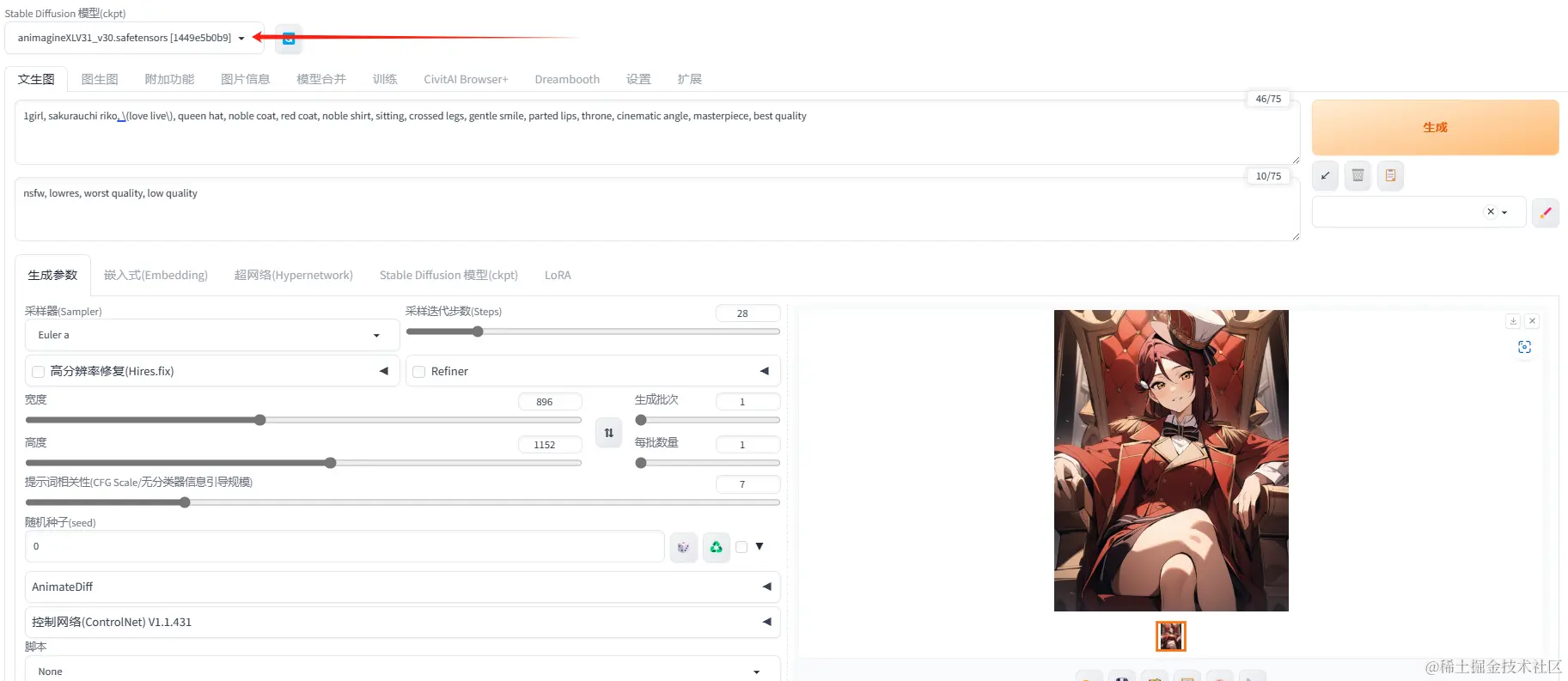Click the read generation parameters arrow icon
Viewport: 1568px width, 681px height.
(1325, 175)
